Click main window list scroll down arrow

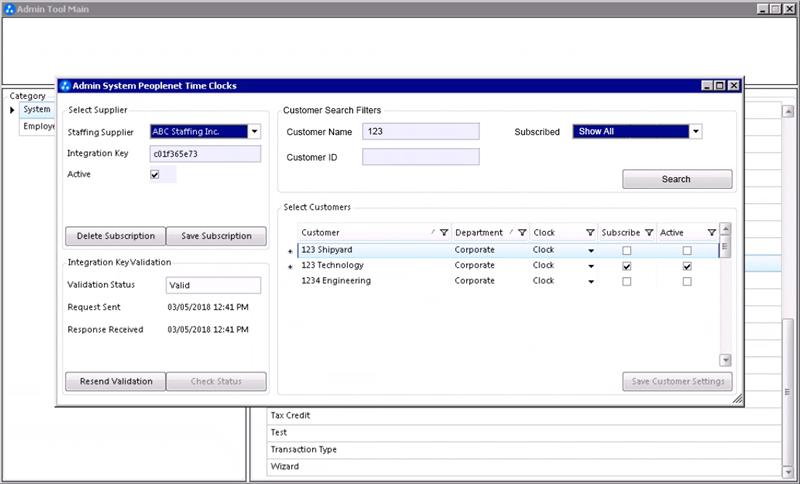click(x=788, y=472)
